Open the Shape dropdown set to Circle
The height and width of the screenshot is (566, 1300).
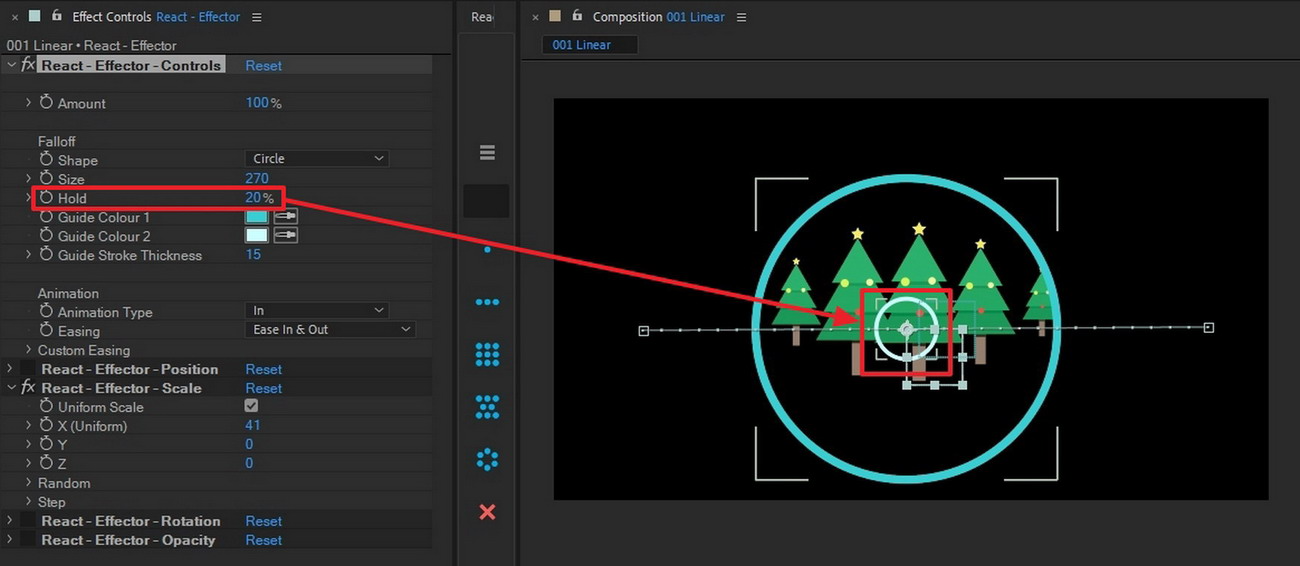pos(316,159)
